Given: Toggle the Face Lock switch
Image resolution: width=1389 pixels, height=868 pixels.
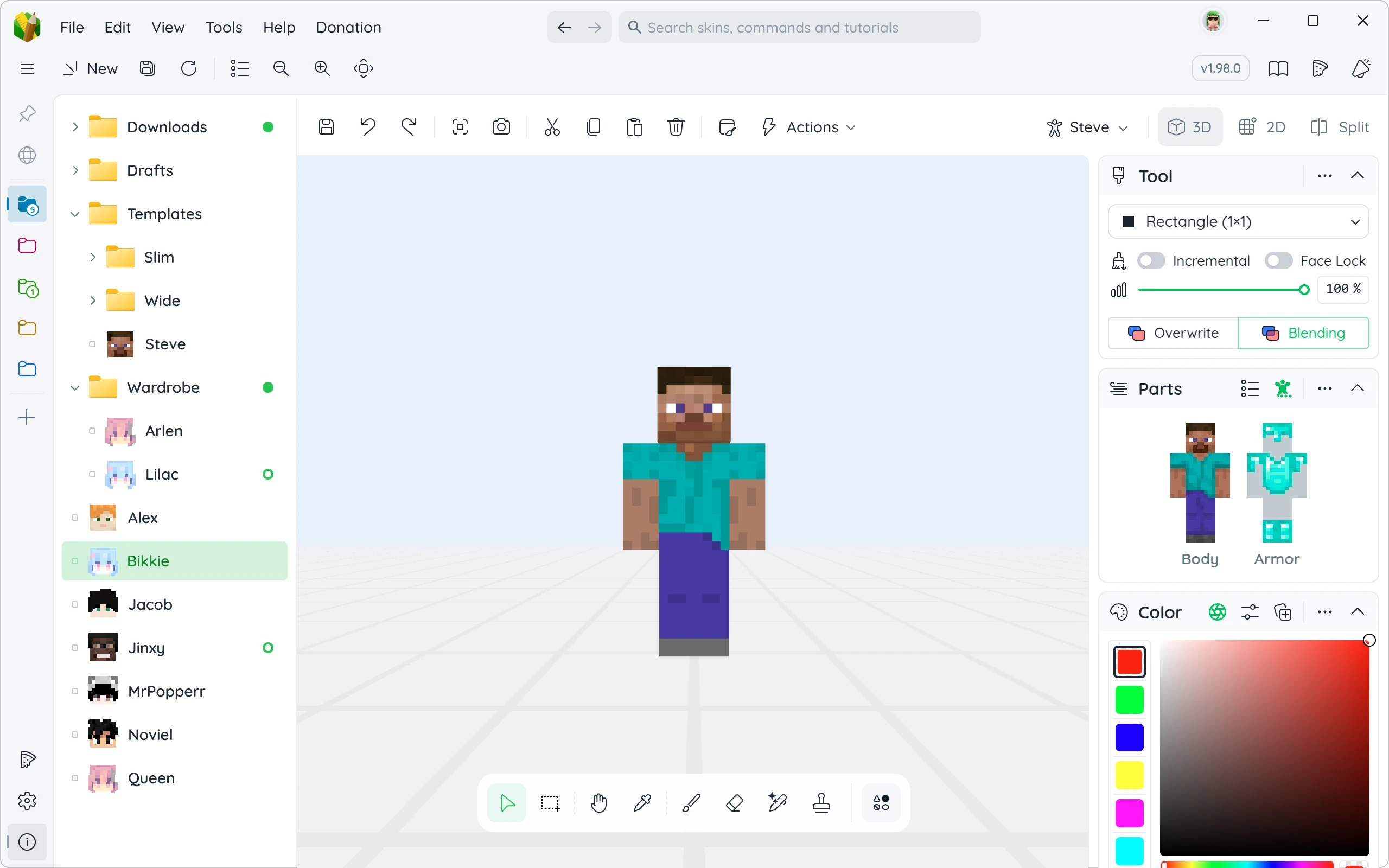Looking at the screenshot, I should pos(1278,260).
